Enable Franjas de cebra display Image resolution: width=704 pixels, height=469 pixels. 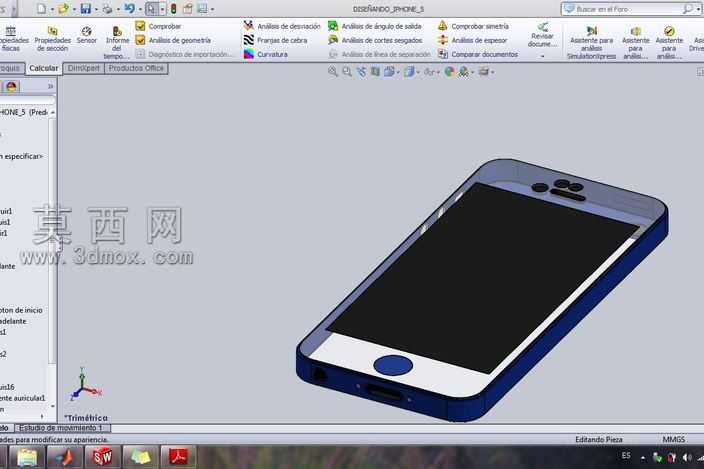pos(275,40)
